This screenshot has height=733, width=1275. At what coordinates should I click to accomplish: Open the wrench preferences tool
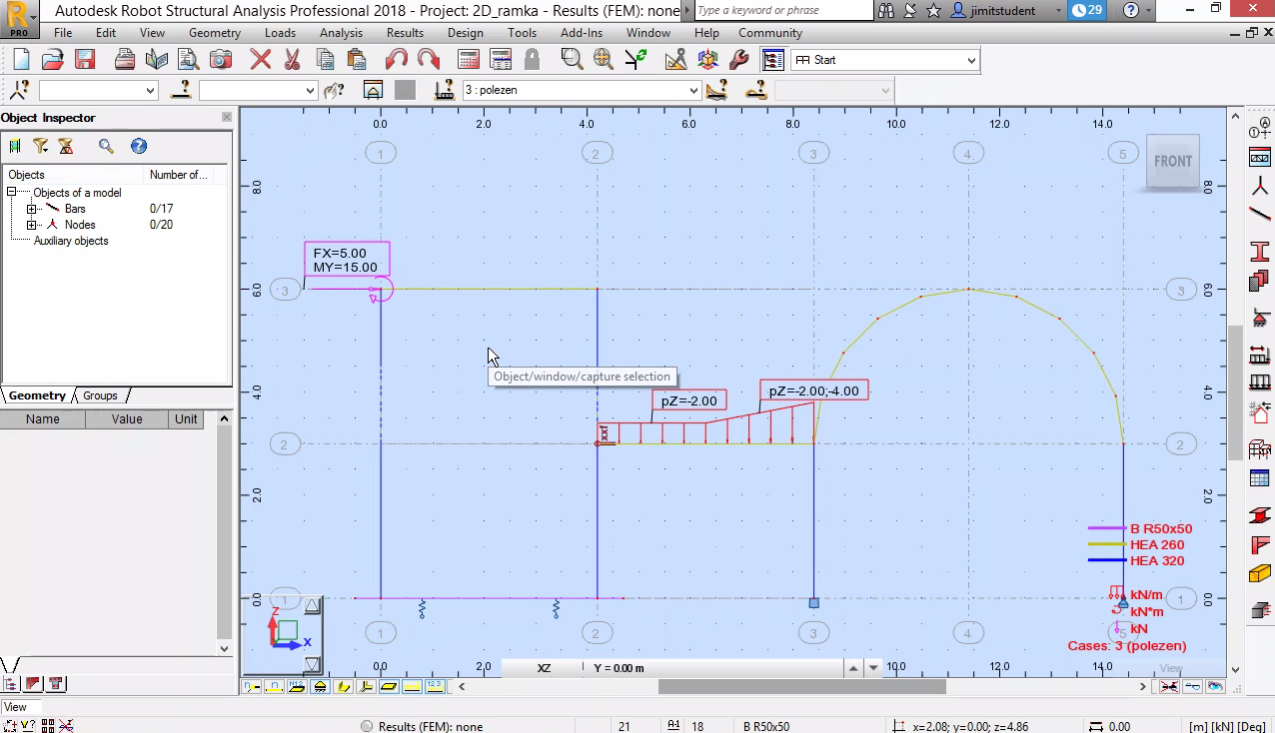(x=739, y=59)
